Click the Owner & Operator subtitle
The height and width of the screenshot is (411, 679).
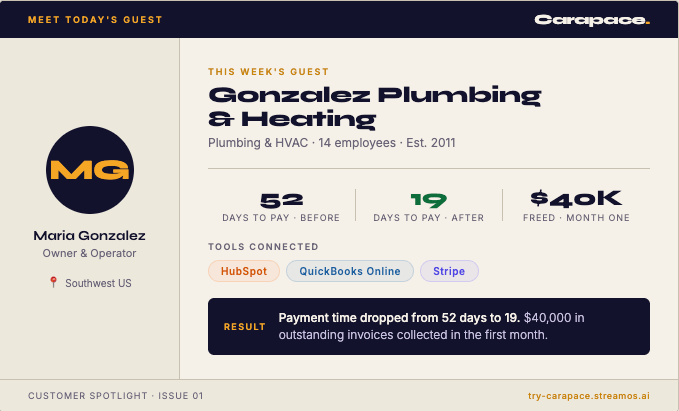(x=89, y=253)
